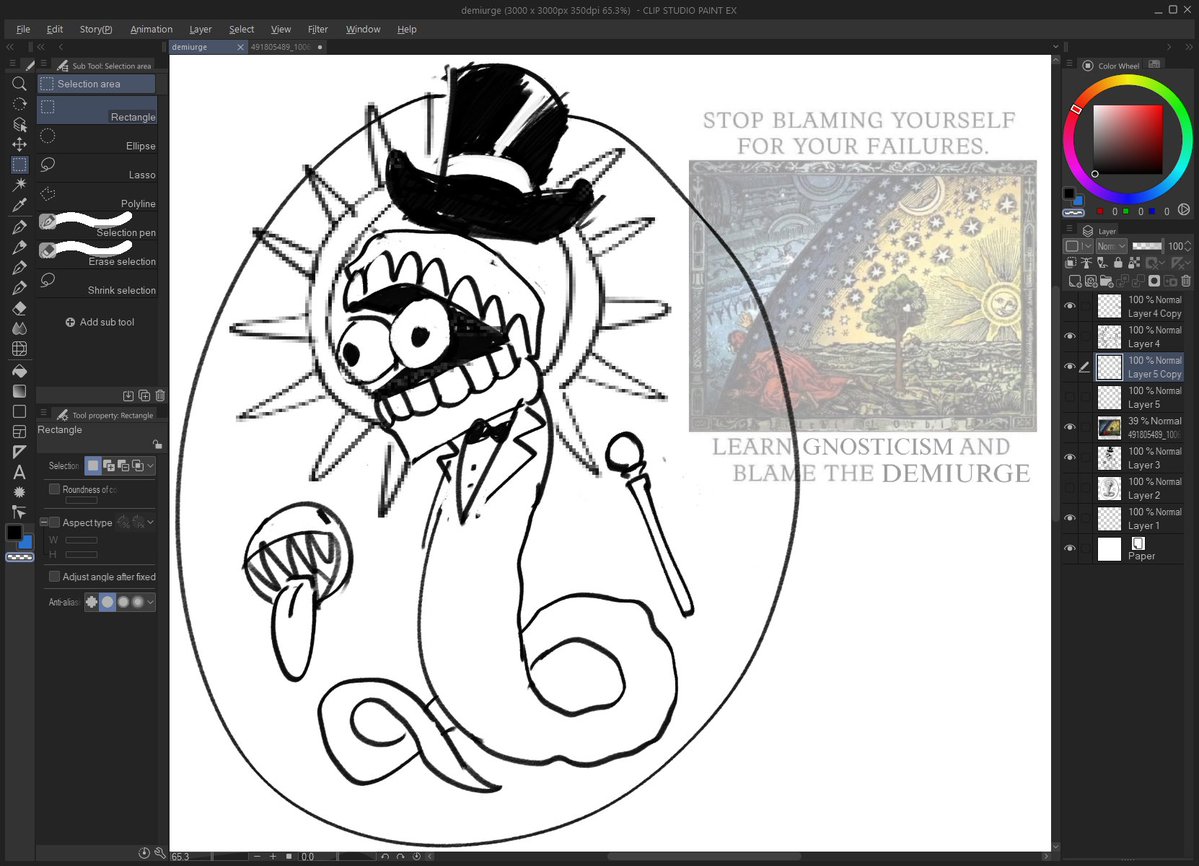
Task: Choose the Selection pen sub tool
Action: tap(97, 225)
